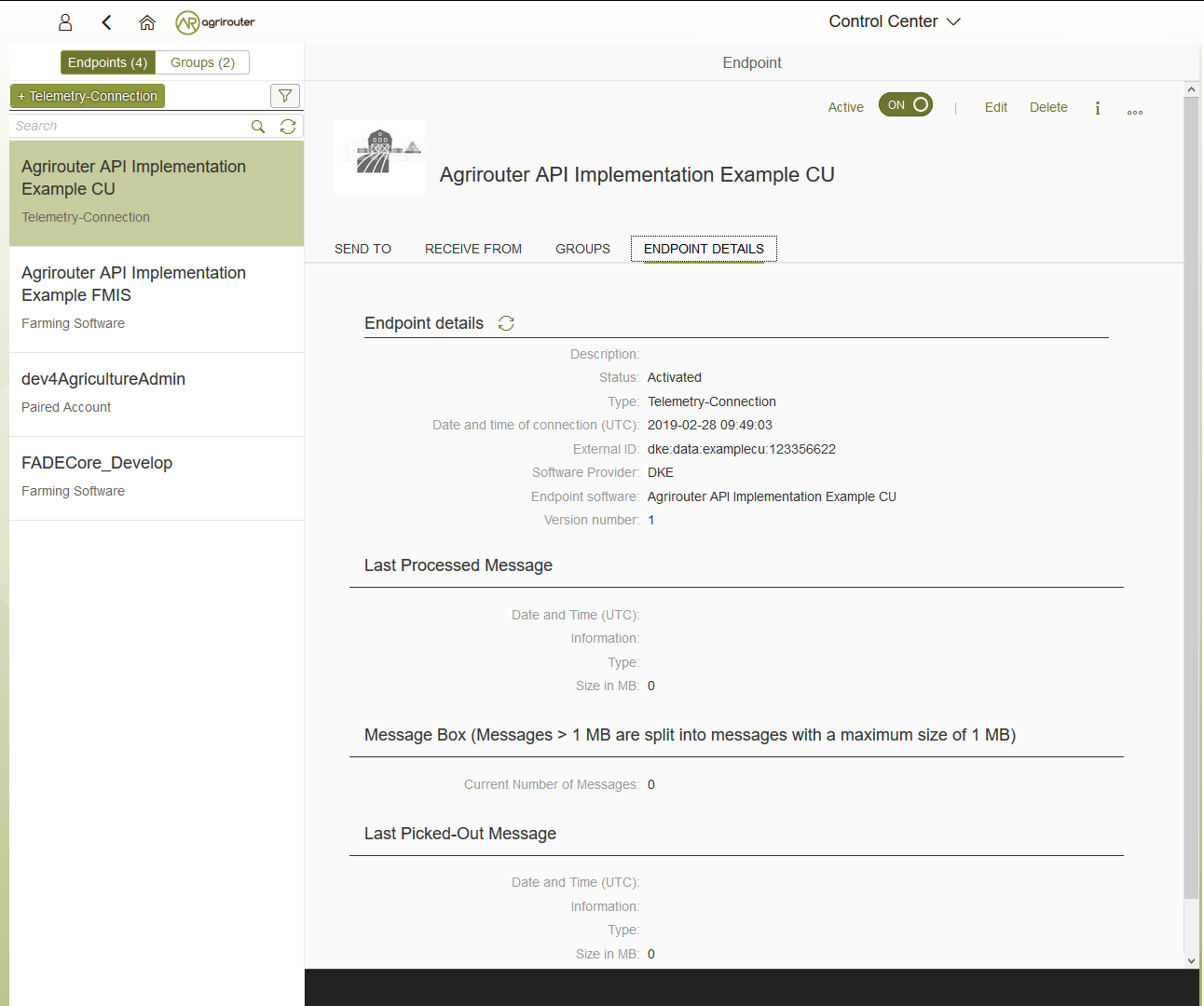Click the agrirouter logo

[x=215, y=21]
